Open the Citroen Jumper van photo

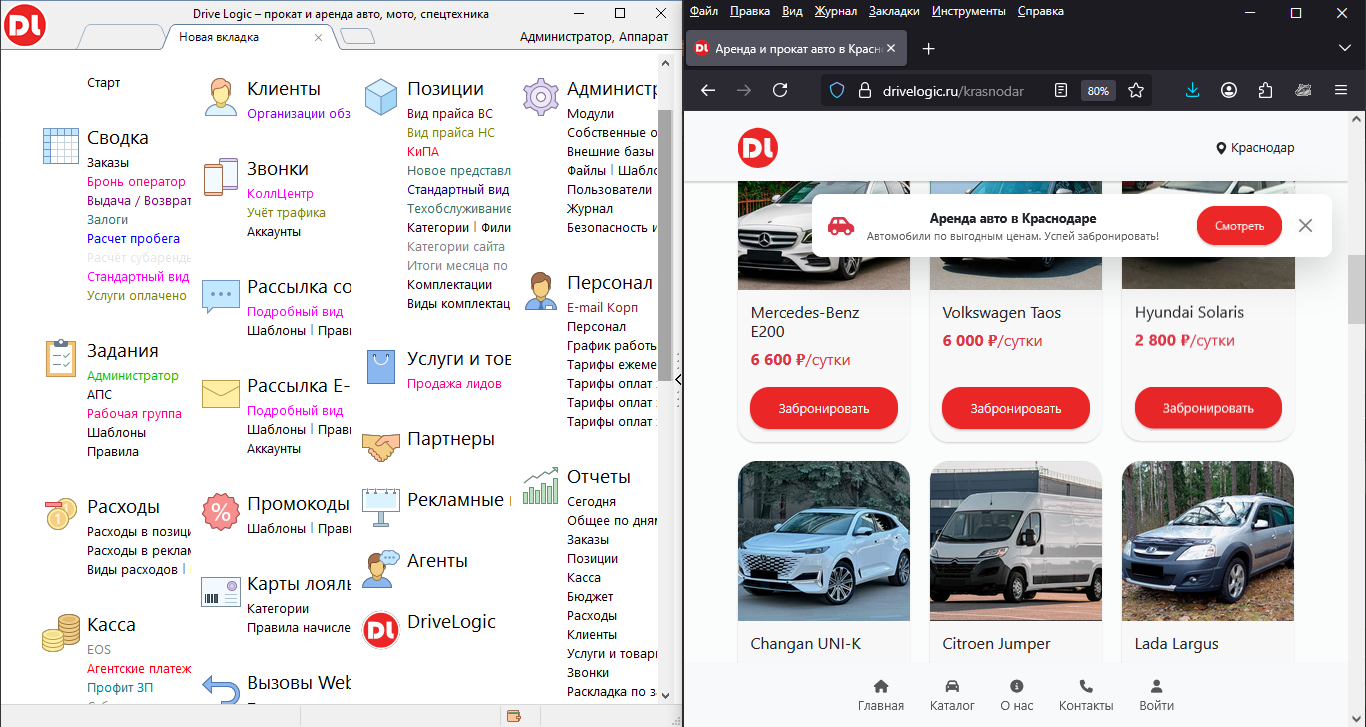coord(1016,541)
